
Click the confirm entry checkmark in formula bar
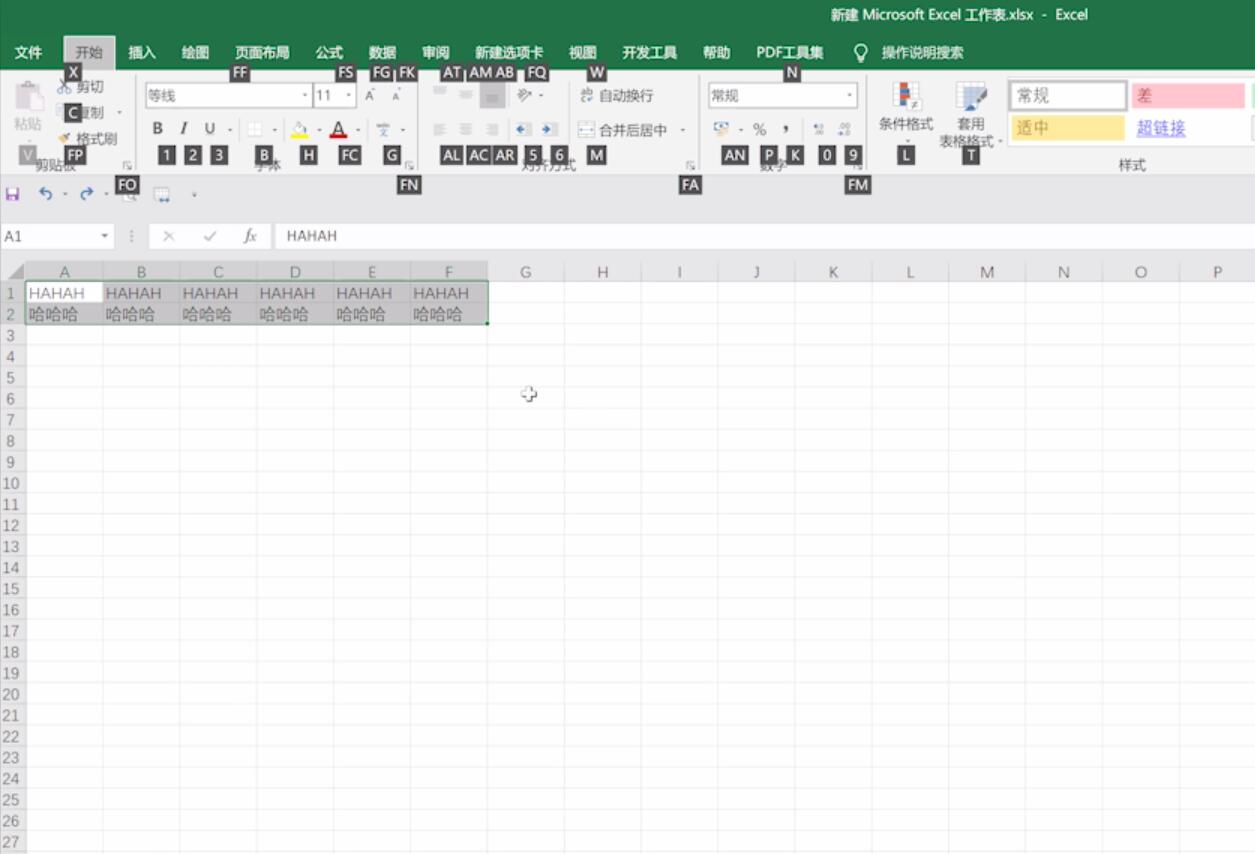210,236
